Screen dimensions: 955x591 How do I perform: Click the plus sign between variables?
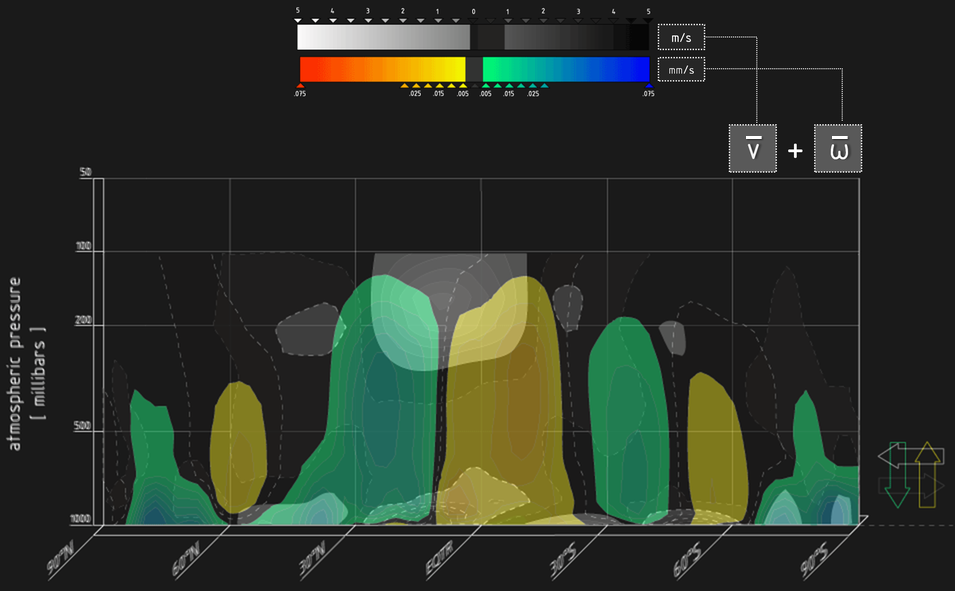point(795,150)
